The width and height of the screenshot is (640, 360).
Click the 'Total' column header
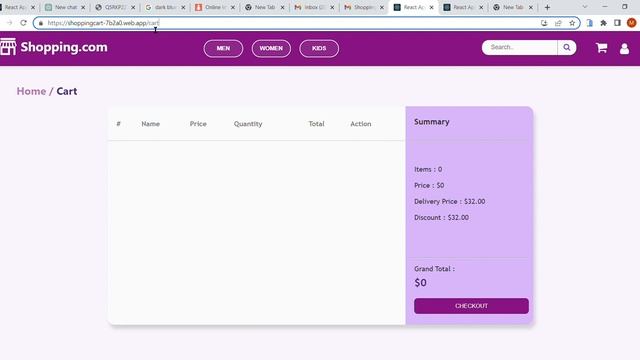316,124
